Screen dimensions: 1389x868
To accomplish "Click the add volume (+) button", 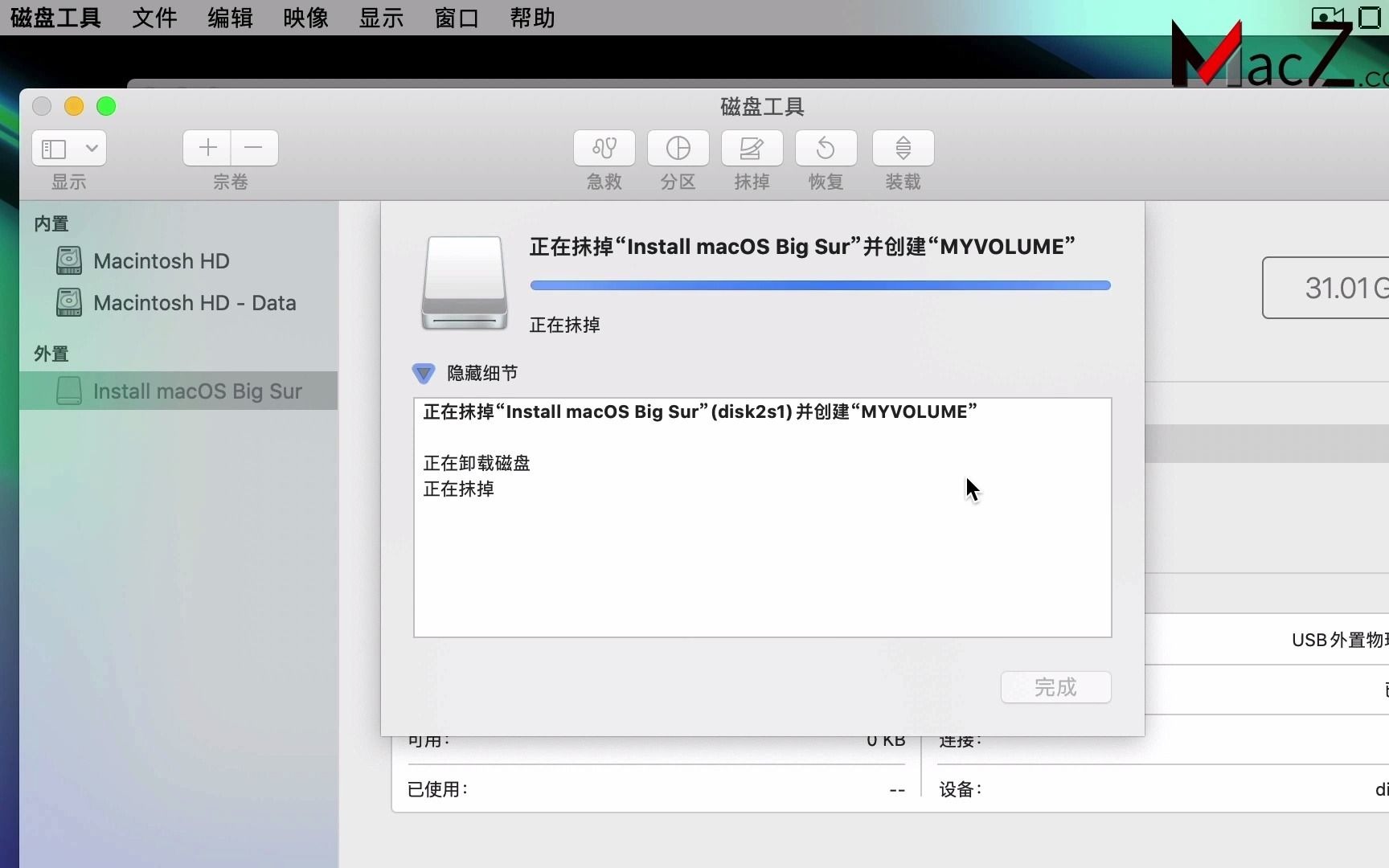I will [x=207, y=148].
